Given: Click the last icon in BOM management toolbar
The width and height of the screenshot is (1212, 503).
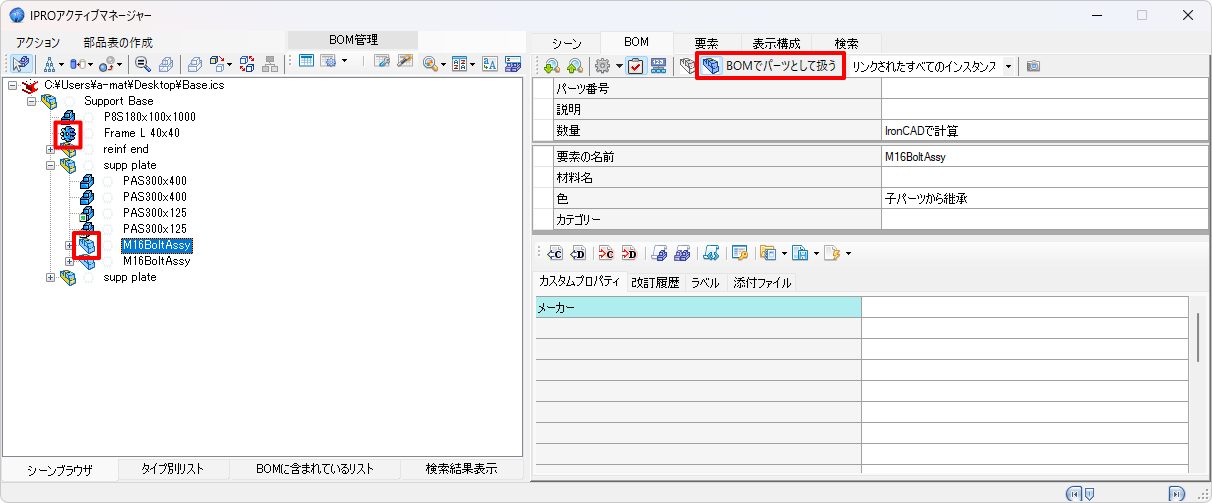Looking at the screenshot, I should (x=512, y=63).
